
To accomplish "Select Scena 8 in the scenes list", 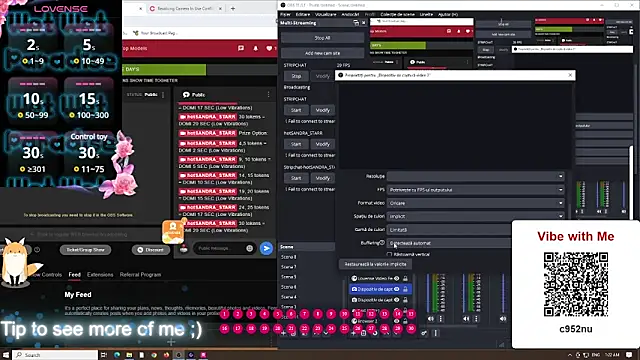I will pyautogui.click(x=289, y=257).
